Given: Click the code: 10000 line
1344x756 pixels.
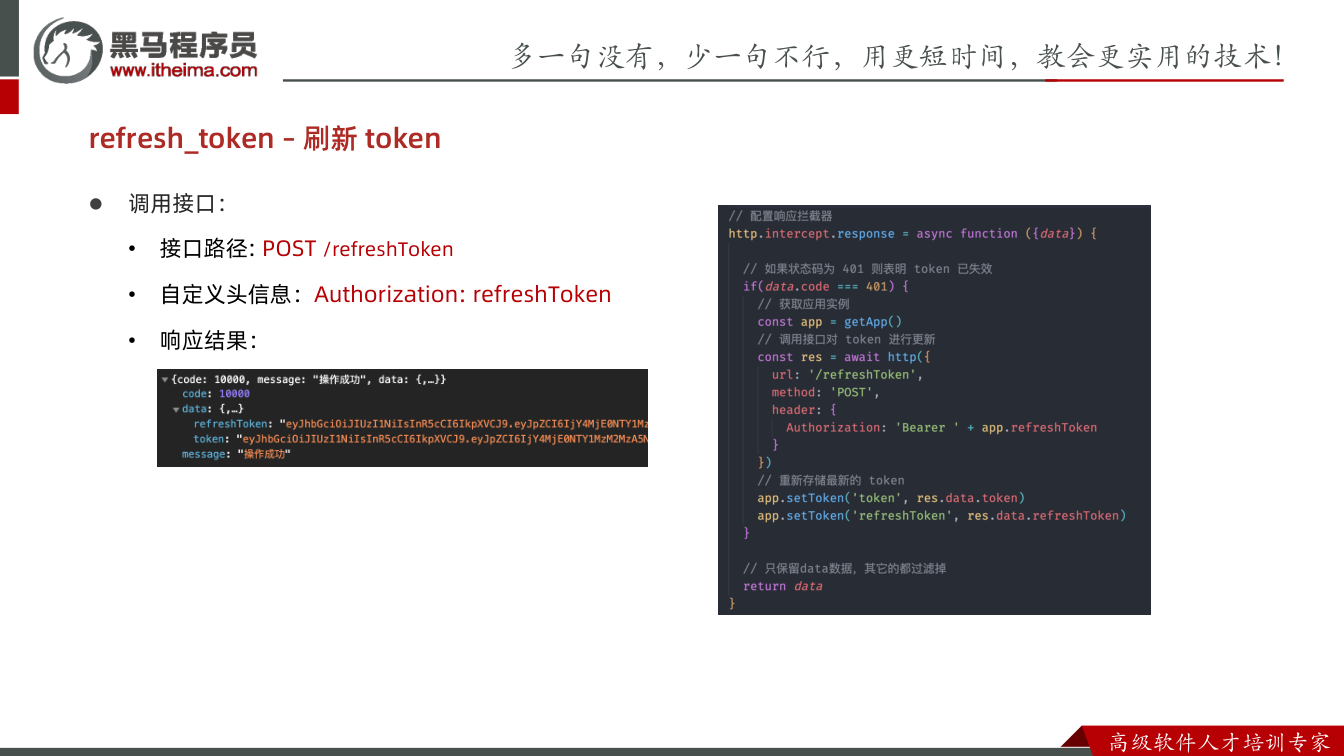Looking at the screenshot, I should (x=216, y=394).
